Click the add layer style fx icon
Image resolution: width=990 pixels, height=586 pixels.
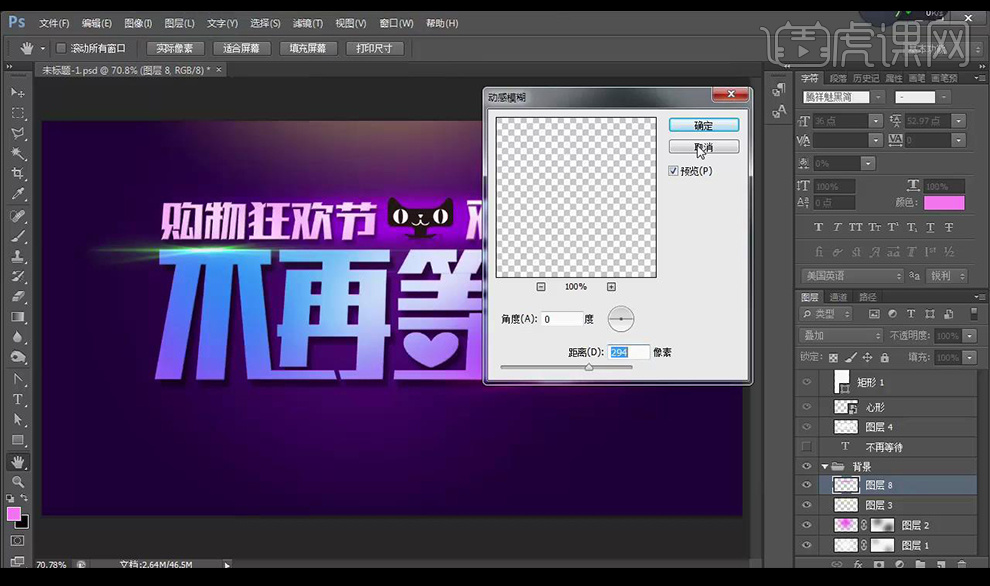click(858, 564)
